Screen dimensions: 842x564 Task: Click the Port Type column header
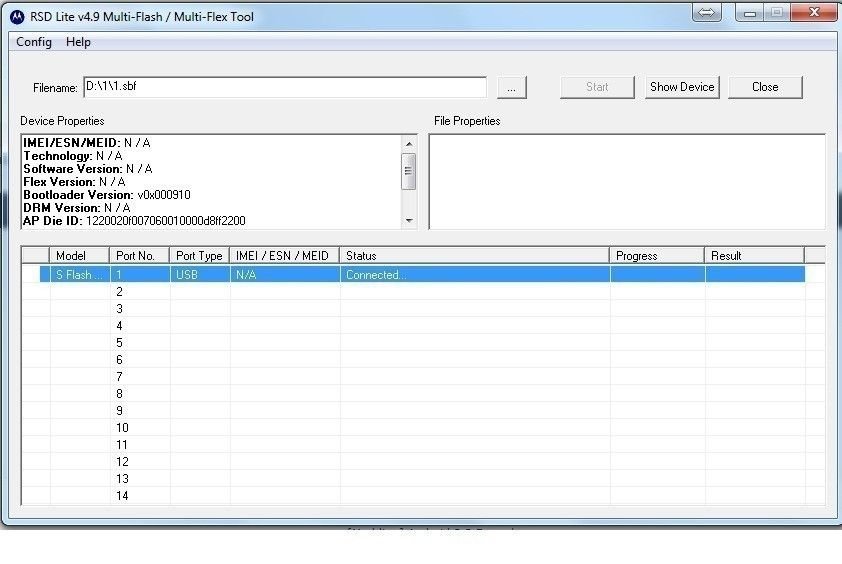click(x=200, y=256)
